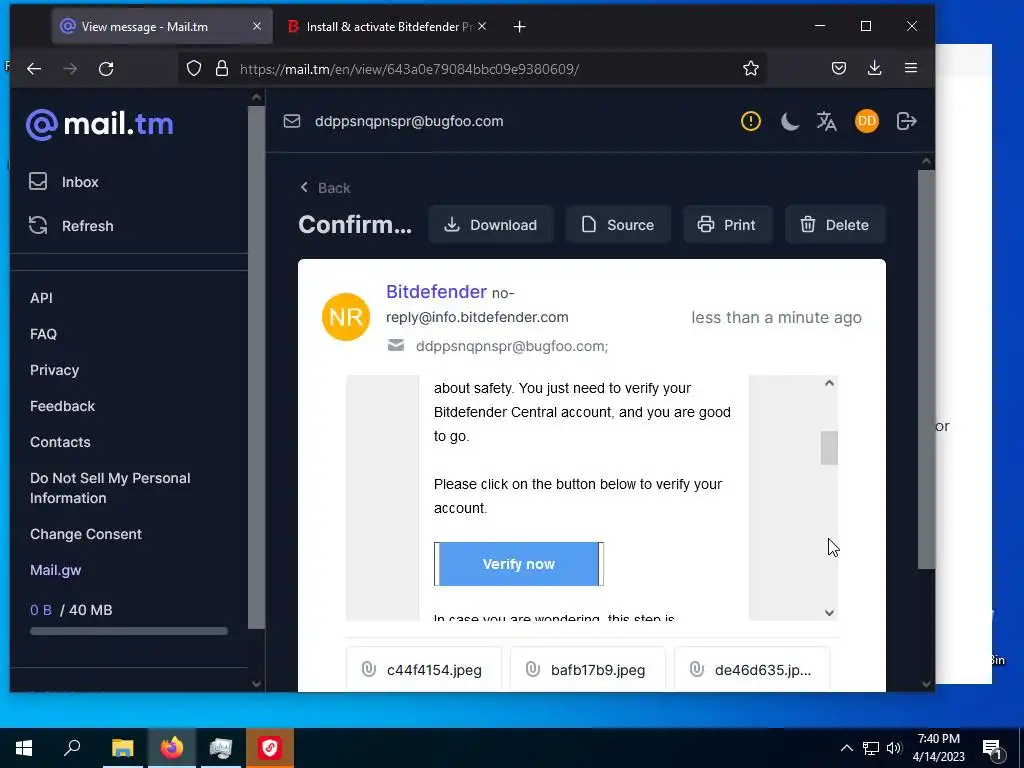Open the Pocket save icon
This screenshot has height=768, width=1024.
point(839,68)
